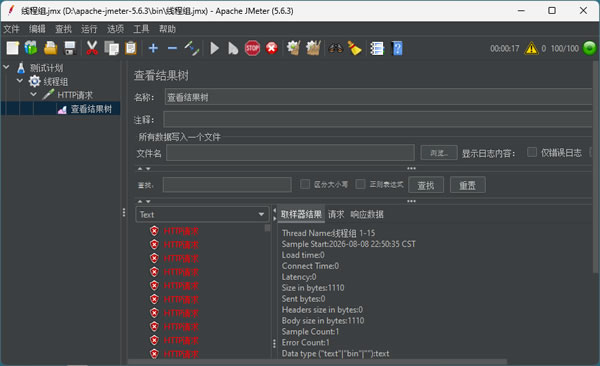Open the 选项 menu

click(115, 29)
